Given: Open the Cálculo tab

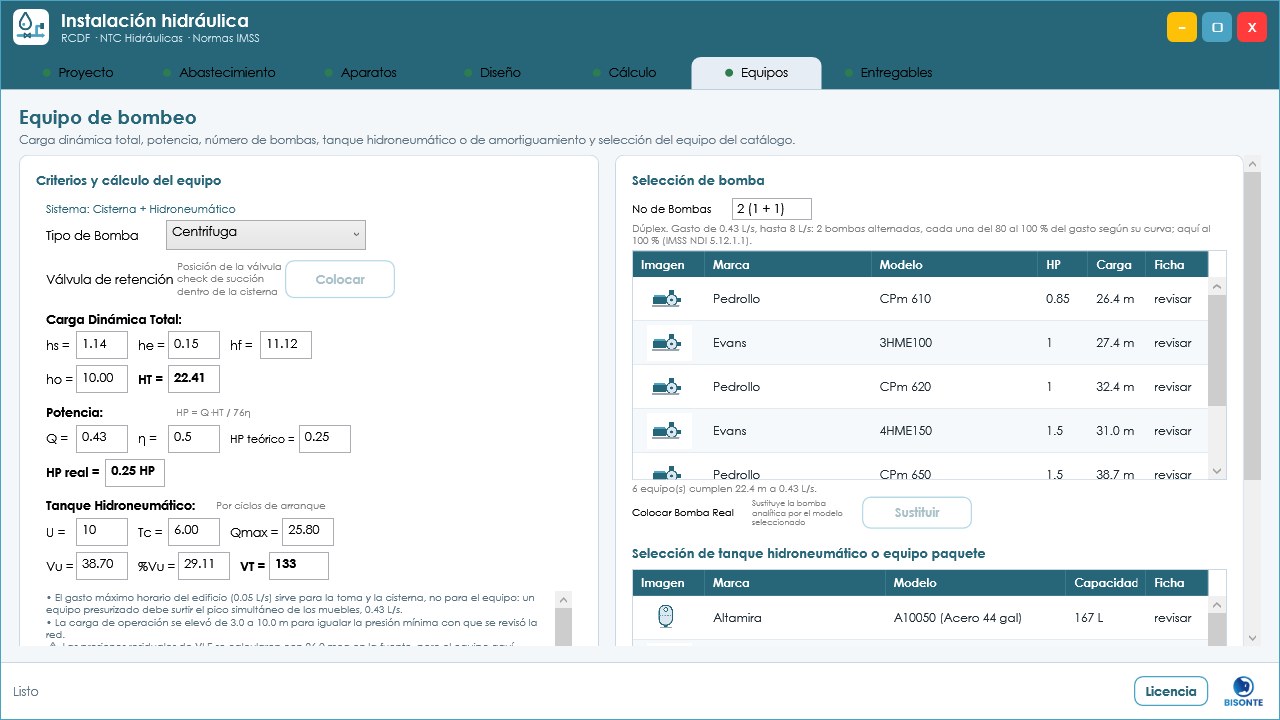Looking at the screenshot, I should pyautogui.click(x=625, y=73).
